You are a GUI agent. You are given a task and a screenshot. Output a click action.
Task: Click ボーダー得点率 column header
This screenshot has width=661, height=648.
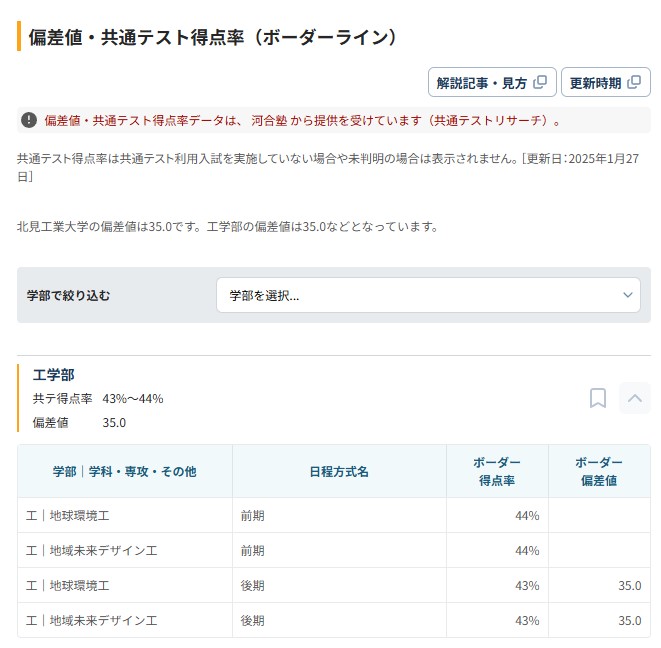pyautogui.click(x=497, y=471)
